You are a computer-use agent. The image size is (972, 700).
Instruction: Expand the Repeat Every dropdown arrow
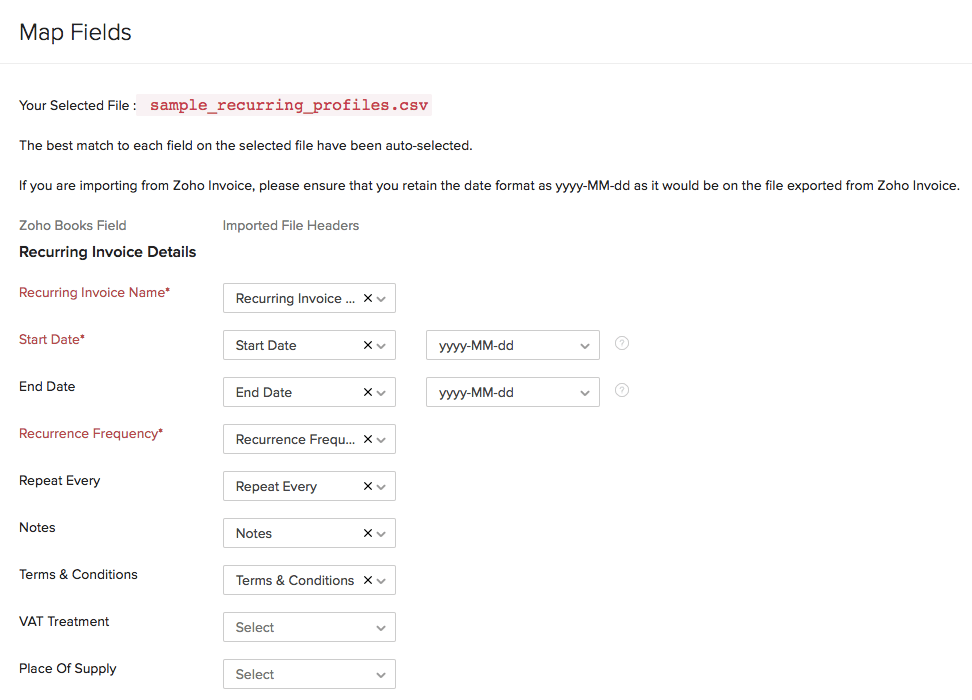coord(381,486)
